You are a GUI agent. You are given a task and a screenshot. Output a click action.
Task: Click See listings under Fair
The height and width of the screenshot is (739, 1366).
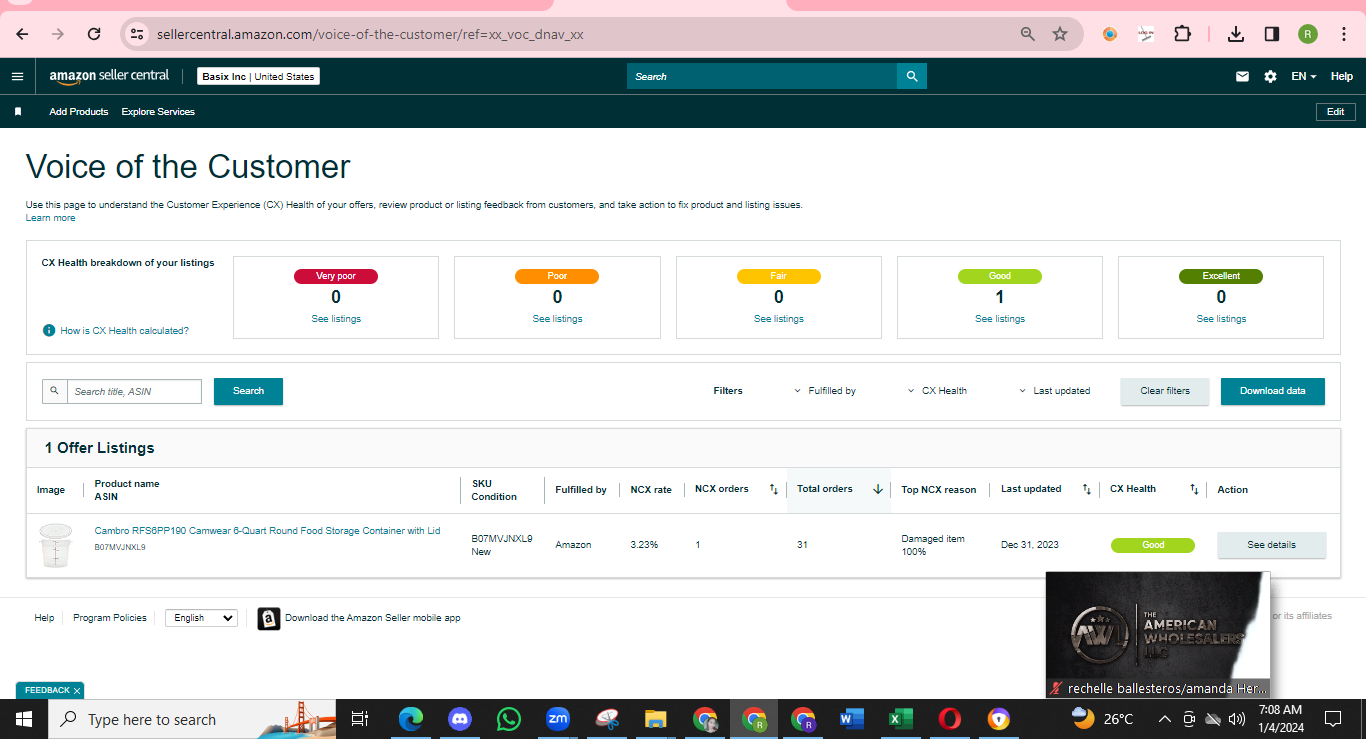pyautogui.click(x=779, y=319)
